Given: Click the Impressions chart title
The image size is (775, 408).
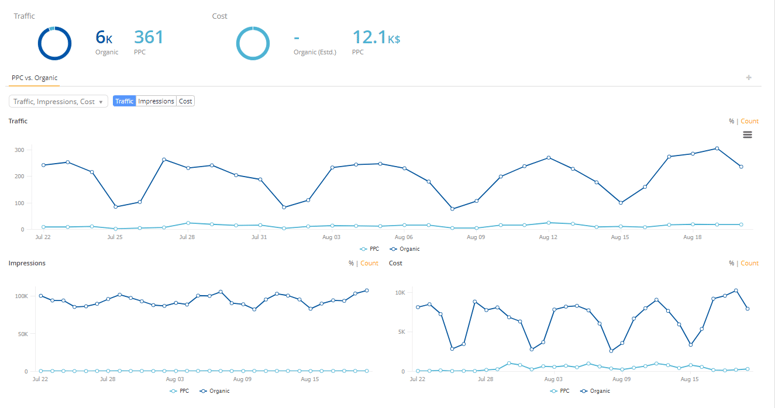Looking at the screenshot, I should [x=27, y=264].
